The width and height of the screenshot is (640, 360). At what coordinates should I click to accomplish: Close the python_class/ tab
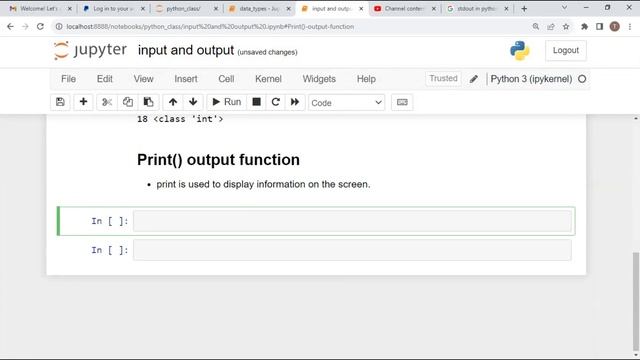pyautogui.click(x=216, y=9)
